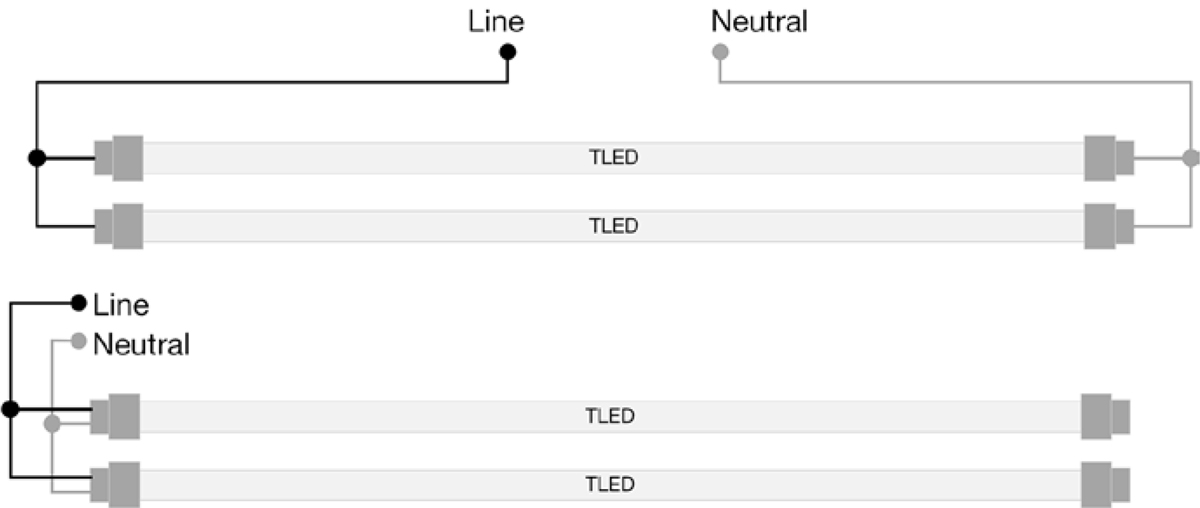Select the gray junction node right of upper TLED
The width and height of the screenshot is (1200, 508).
coord(1190,158)
